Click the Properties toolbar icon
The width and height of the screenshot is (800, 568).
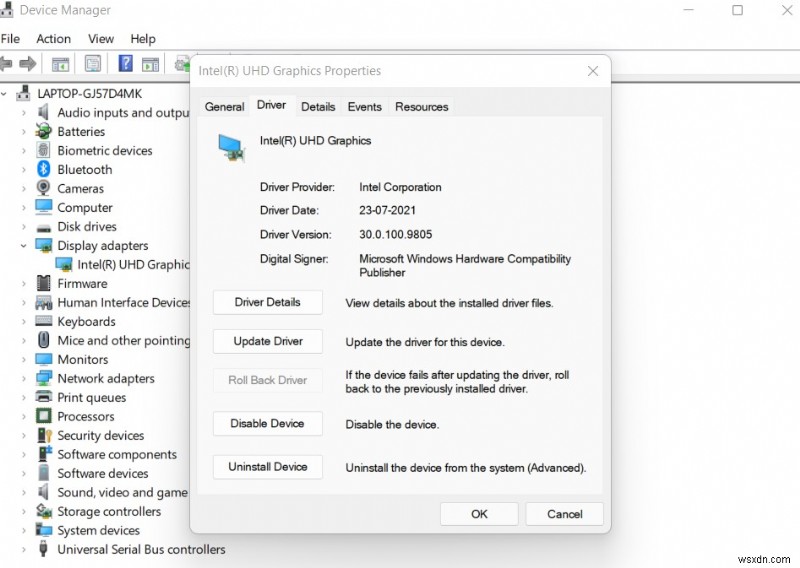coord(93,64)
